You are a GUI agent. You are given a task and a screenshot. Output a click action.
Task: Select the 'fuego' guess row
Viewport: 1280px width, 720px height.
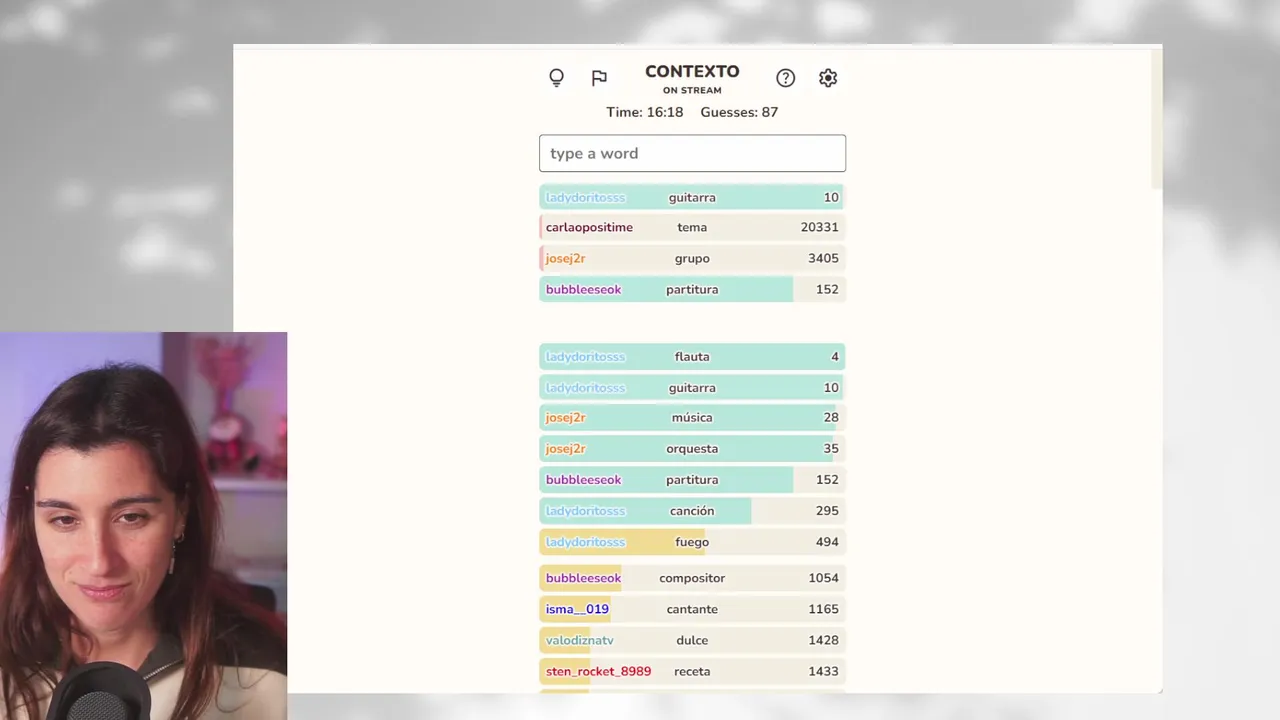click(692, 541)
